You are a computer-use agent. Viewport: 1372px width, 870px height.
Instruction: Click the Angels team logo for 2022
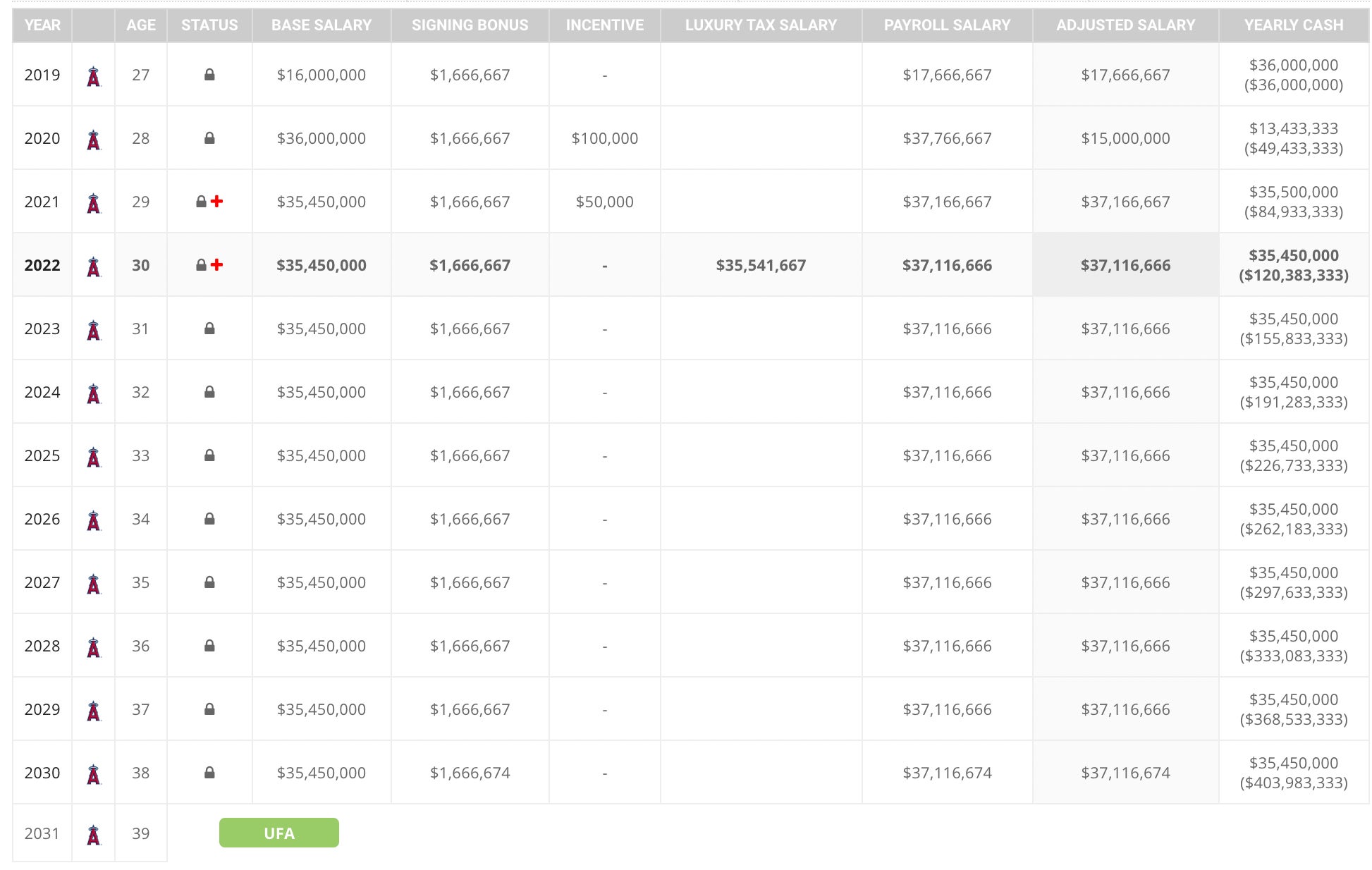coord(93,266)
